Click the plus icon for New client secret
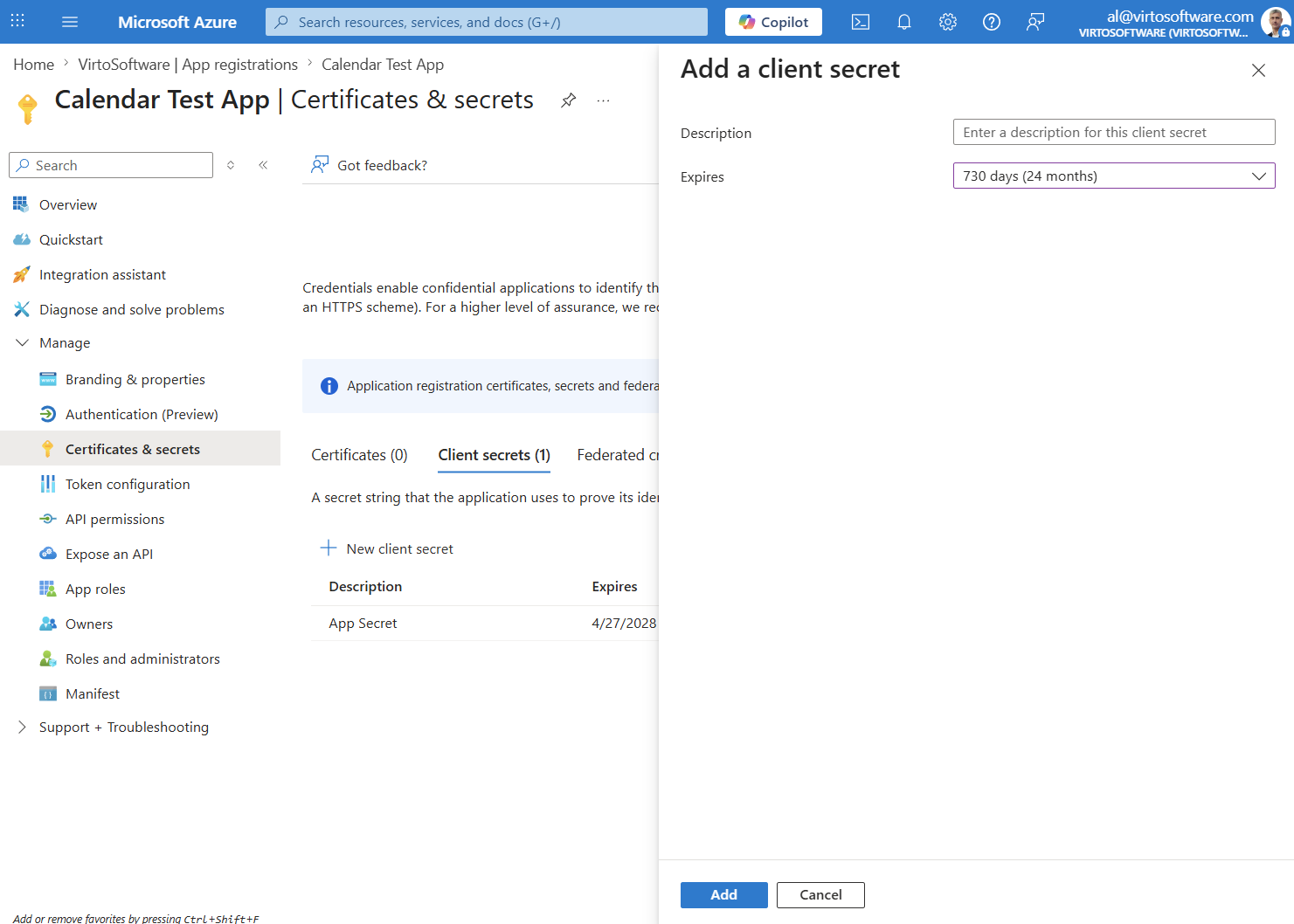The image size is (1294, 924). click(x=329, y=548)
